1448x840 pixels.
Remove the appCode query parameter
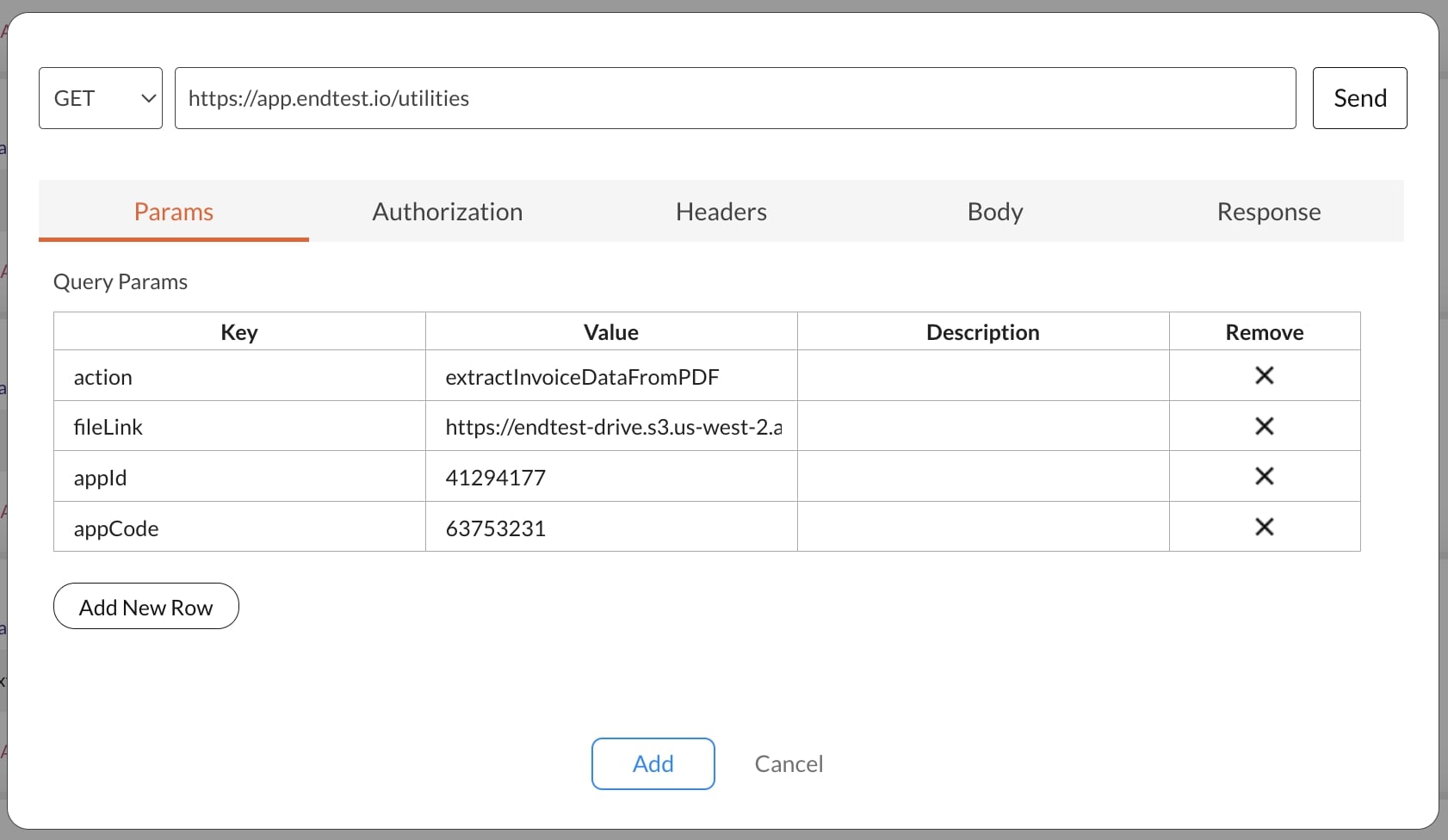coord(1265,527)
